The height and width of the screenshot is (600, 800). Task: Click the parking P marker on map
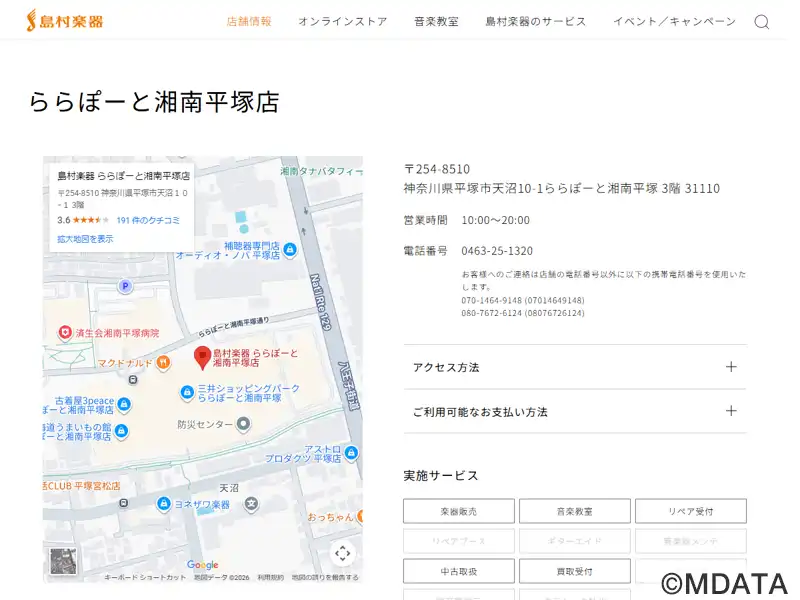coord(126,286)
